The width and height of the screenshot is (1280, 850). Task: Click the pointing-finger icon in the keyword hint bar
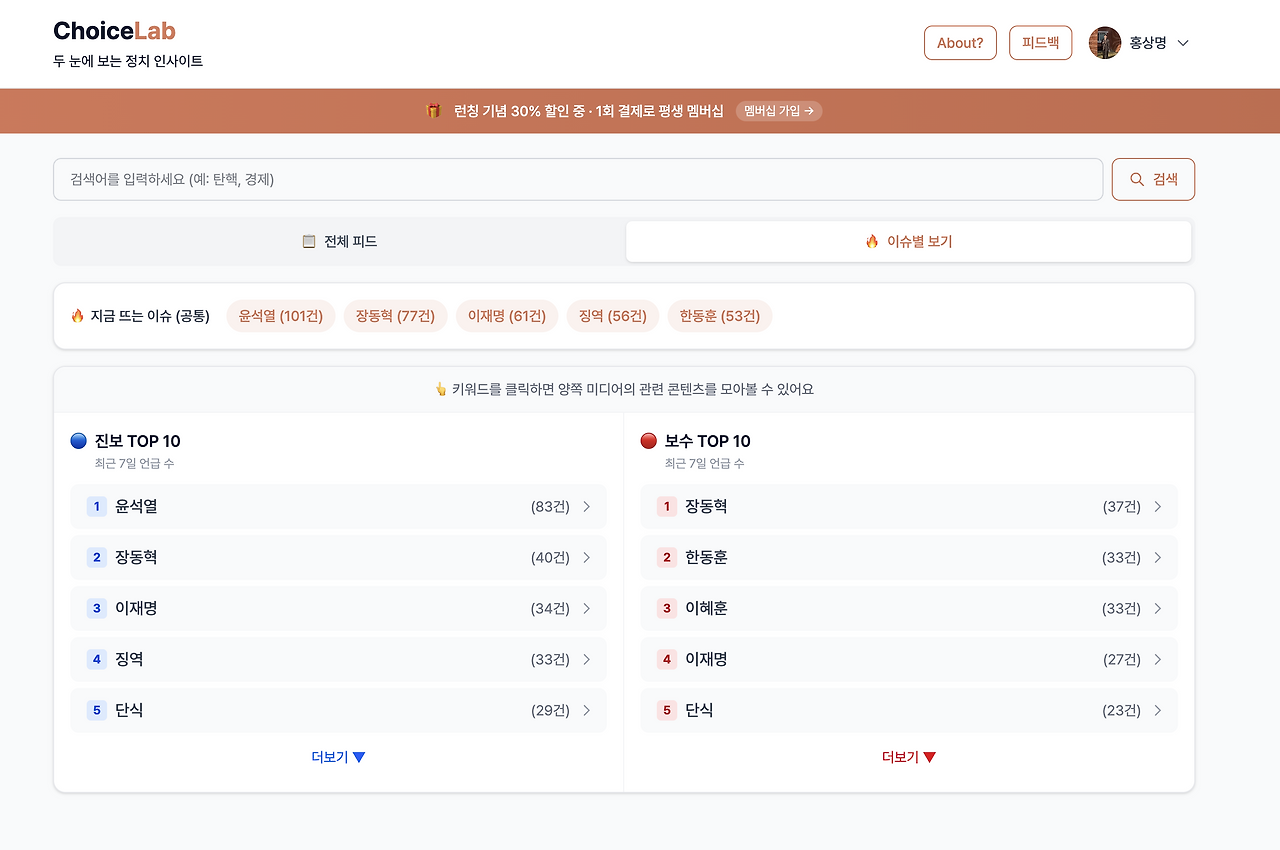point(440,389)
